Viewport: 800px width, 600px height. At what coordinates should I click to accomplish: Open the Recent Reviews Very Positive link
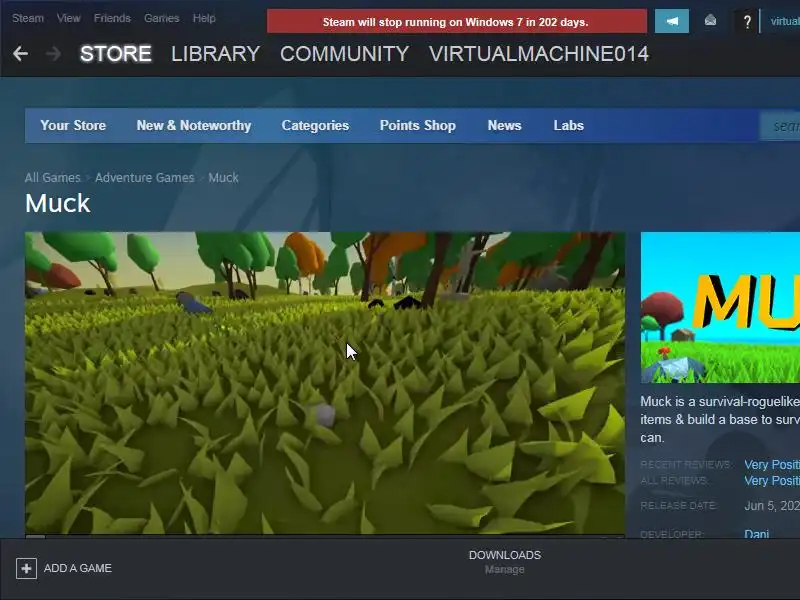(772, 464)
